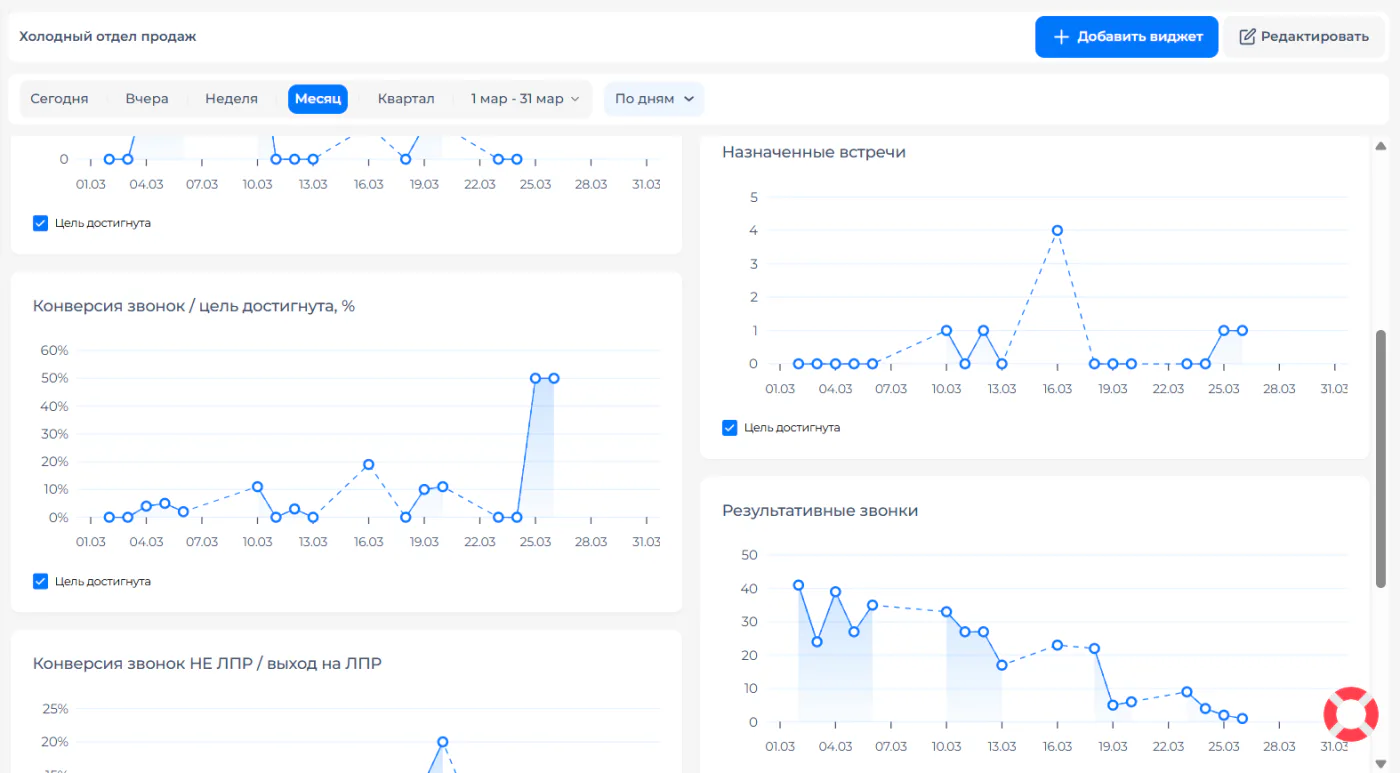Click the vertical scrollbar thumb
This screenshot has width=1400, height=773.
(x=1381, y=458)
